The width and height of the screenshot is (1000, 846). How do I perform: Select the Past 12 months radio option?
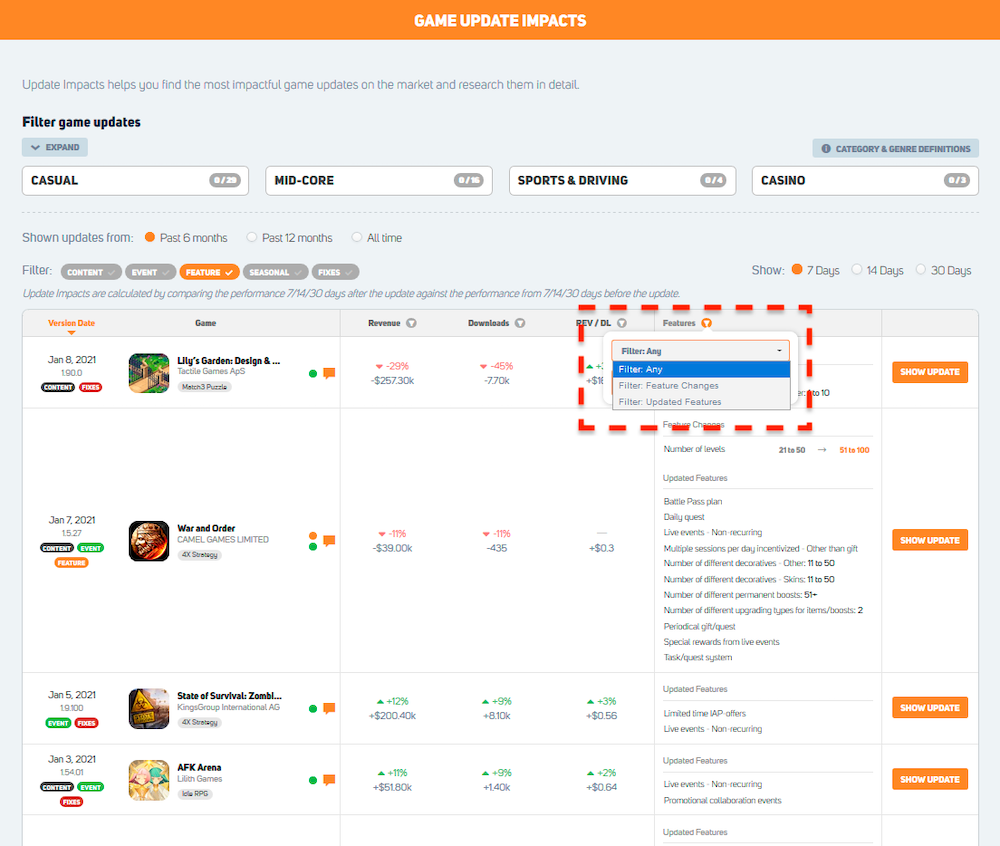(x=252, y=237)
